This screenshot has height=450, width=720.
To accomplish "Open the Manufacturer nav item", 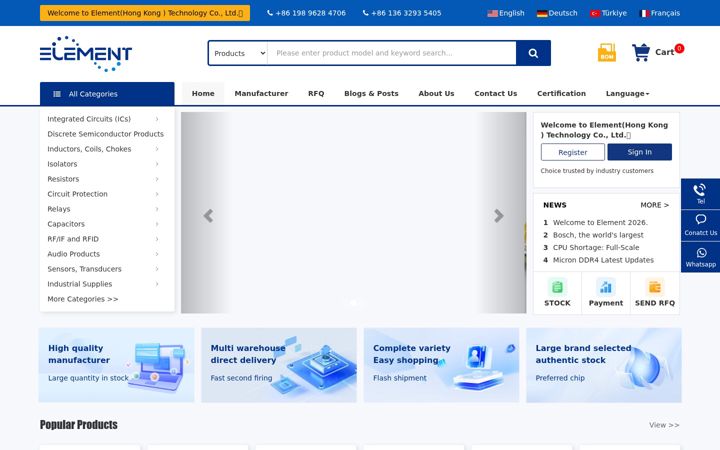I will (261, 94).
